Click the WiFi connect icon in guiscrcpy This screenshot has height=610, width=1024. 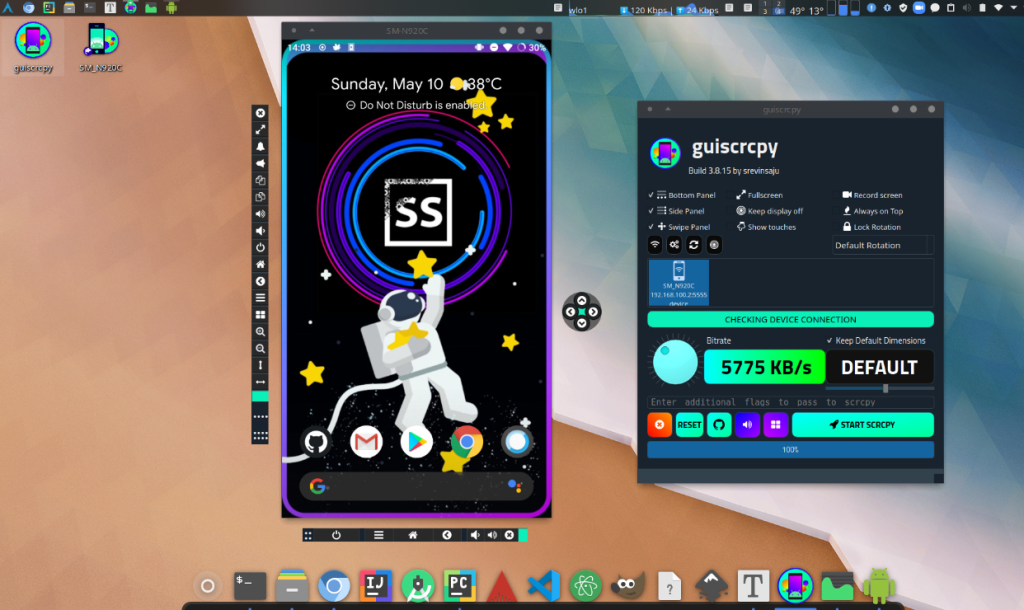(655, 245)
